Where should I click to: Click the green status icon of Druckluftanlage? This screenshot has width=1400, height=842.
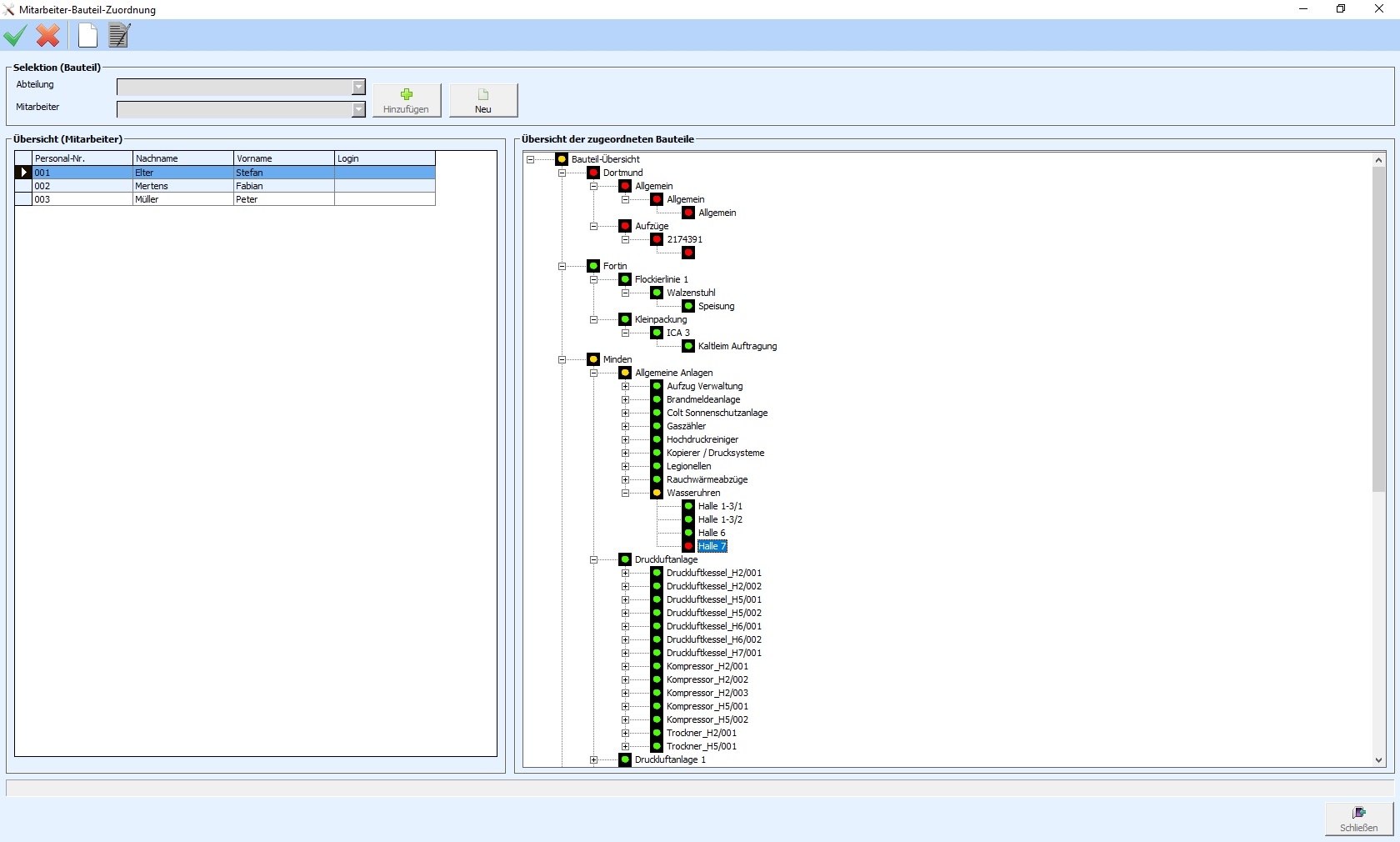(625, 559)
